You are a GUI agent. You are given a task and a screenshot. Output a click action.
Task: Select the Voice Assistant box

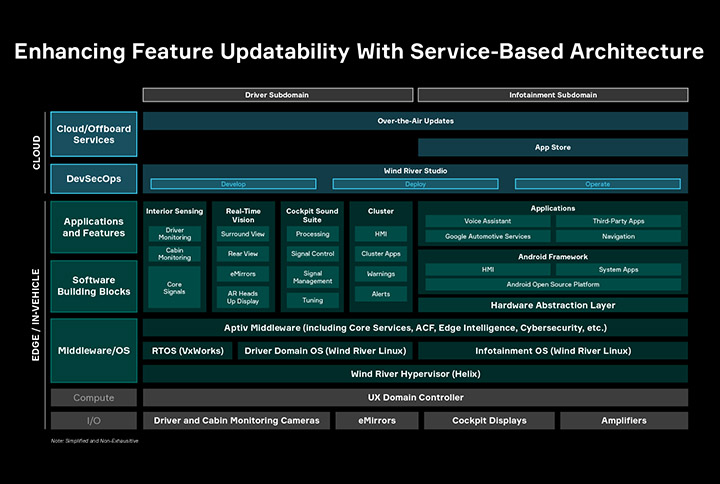point(488,221)
